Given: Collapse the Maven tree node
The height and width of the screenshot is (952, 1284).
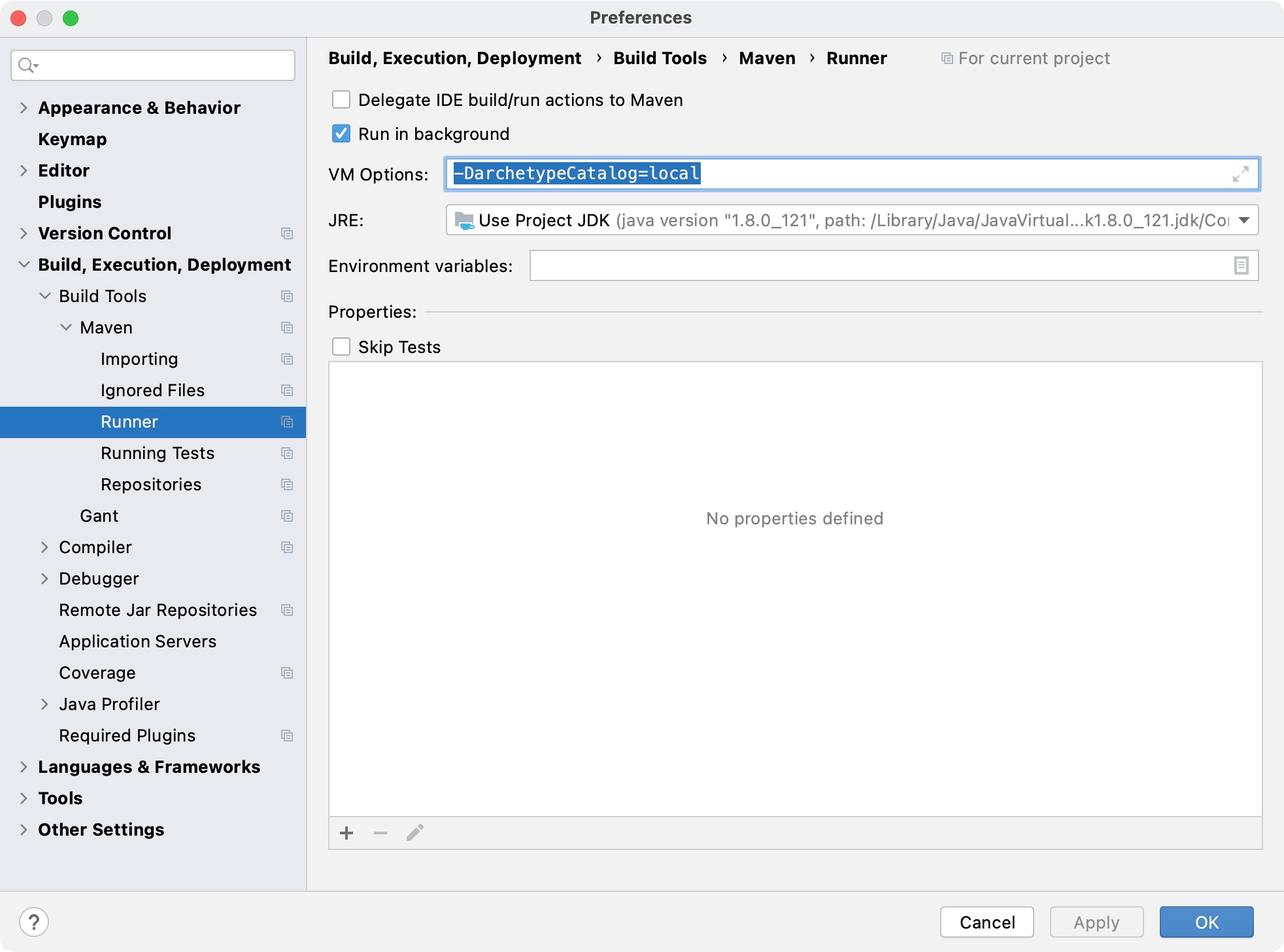Looking at the screenshot, I should pos(66,328).
